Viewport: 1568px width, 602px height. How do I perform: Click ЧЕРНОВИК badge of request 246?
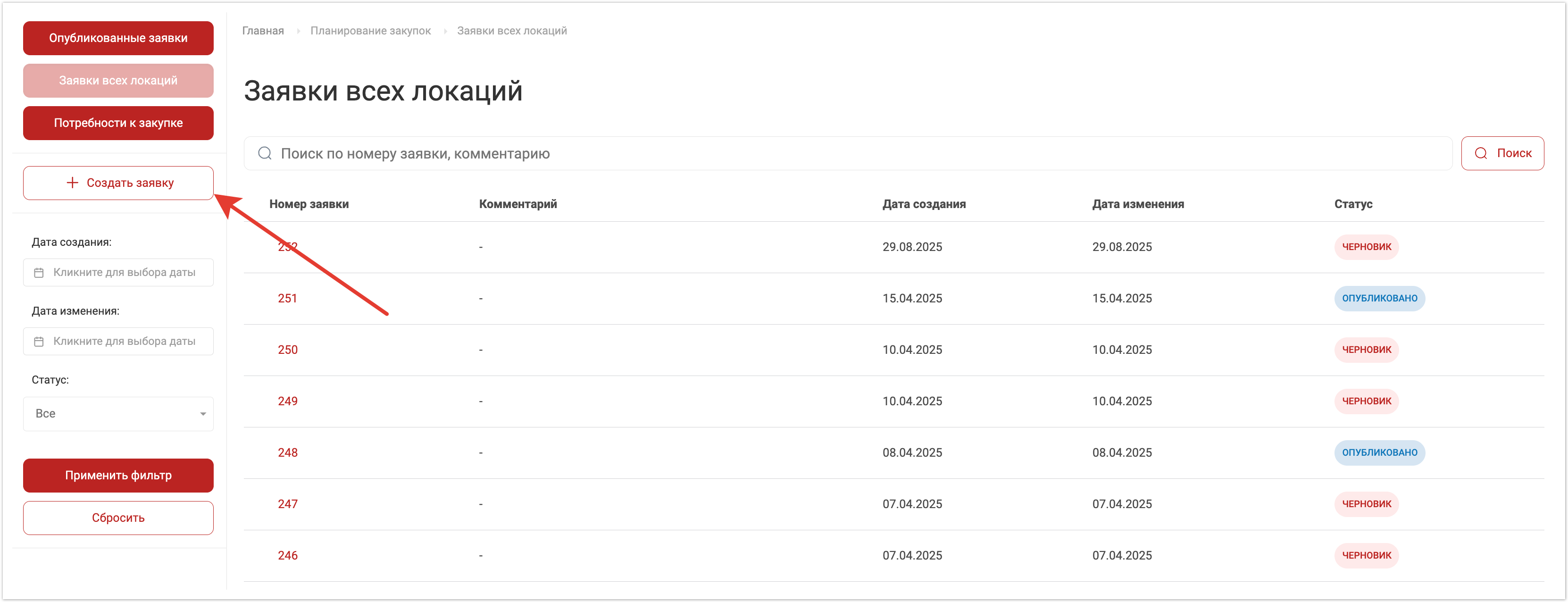coord(1366,556)
